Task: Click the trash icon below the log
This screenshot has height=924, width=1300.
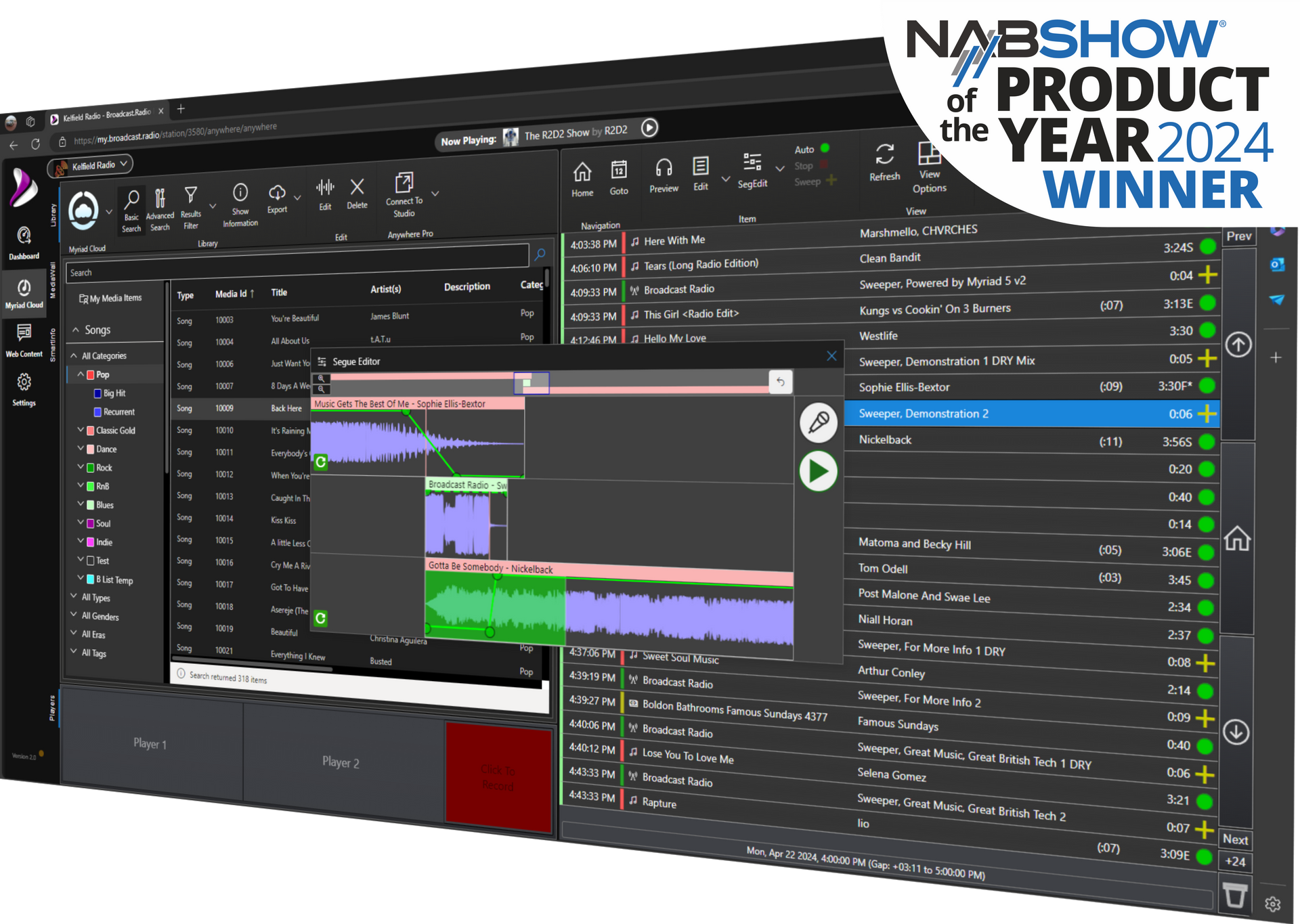Action: click(x=1234, y=896)
